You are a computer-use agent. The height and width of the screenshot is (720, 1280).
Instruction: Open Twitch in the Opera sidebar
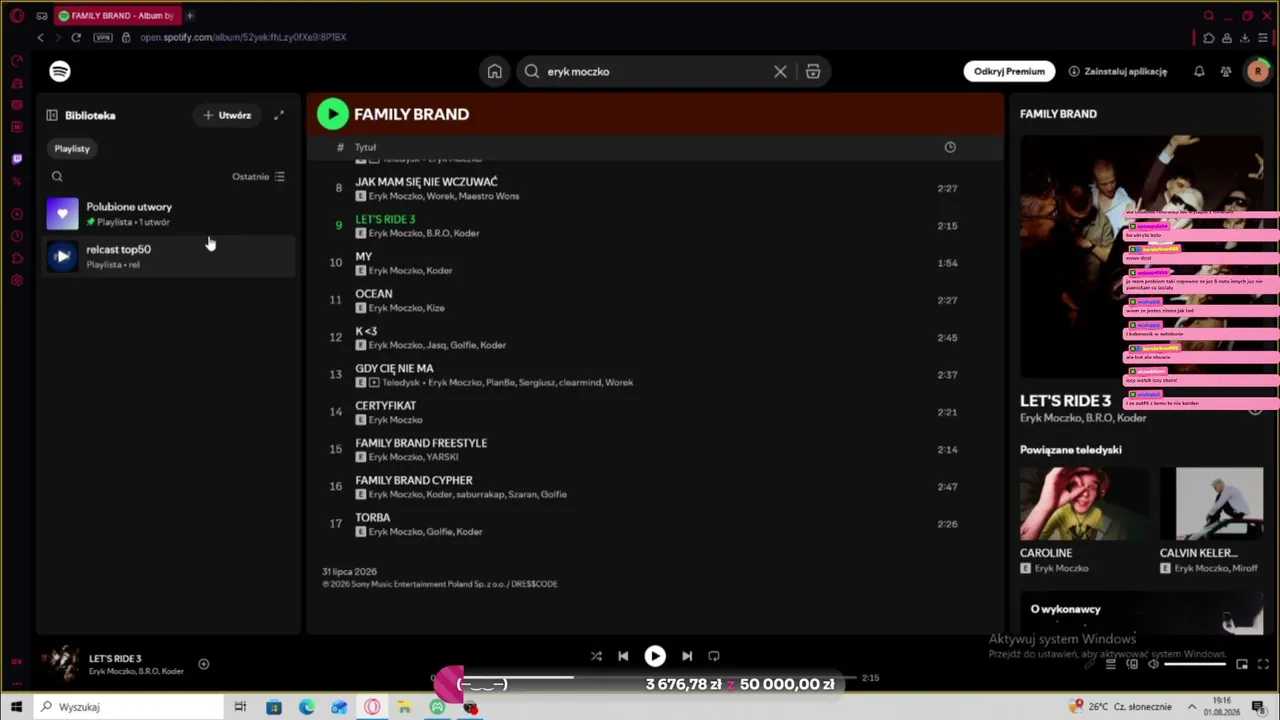click(16, 159)
